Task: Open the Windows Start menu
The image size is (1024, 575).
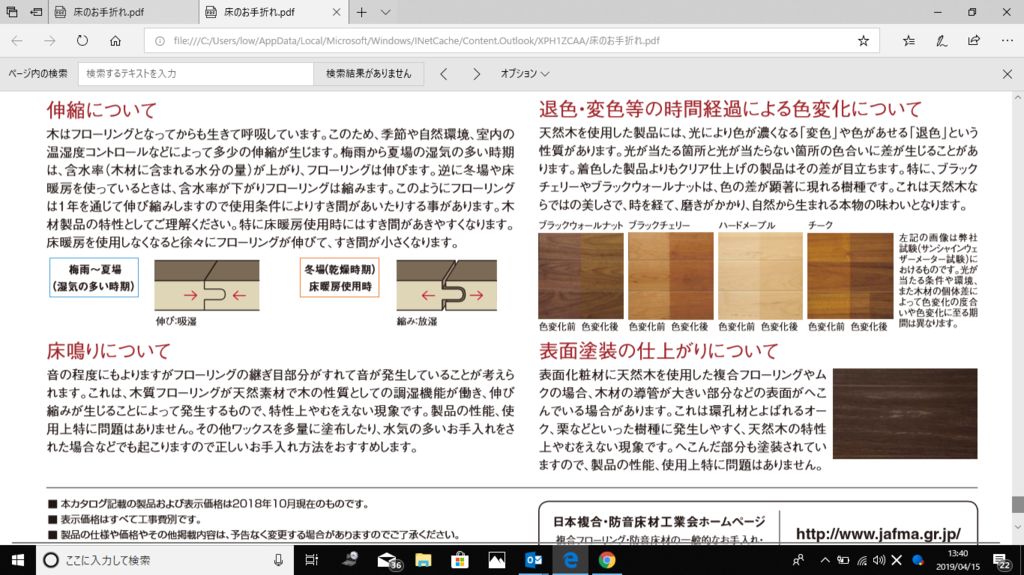Action: tap(18, 560)
